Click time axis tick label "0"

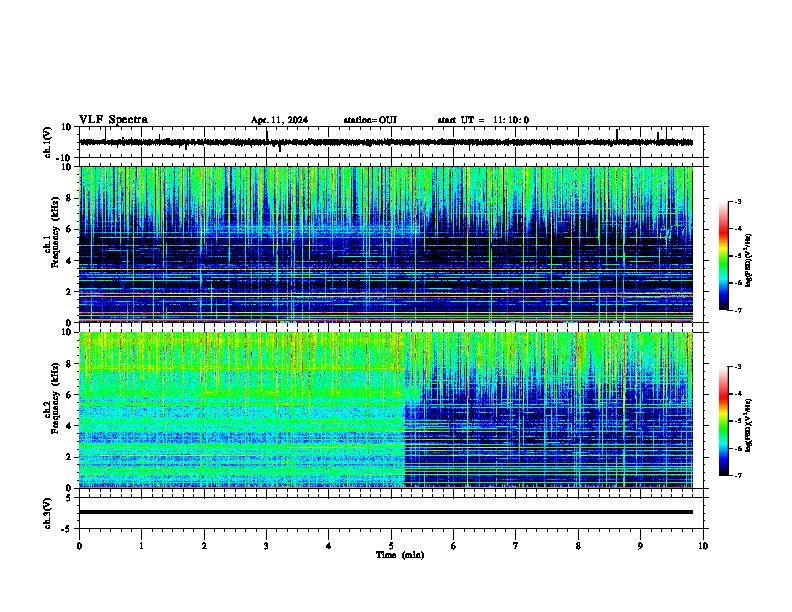pyautogui.click(x=79, y=546)
